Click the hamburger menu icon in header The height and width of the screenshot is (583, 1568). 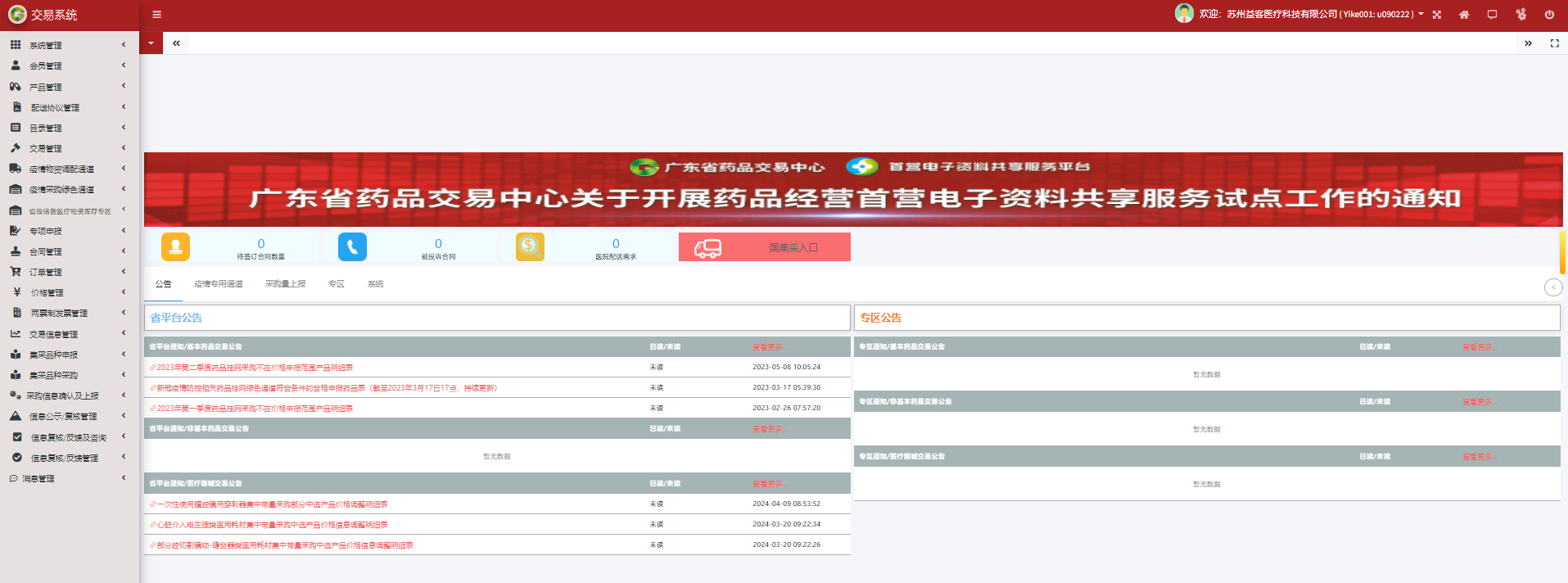point(156,15)
